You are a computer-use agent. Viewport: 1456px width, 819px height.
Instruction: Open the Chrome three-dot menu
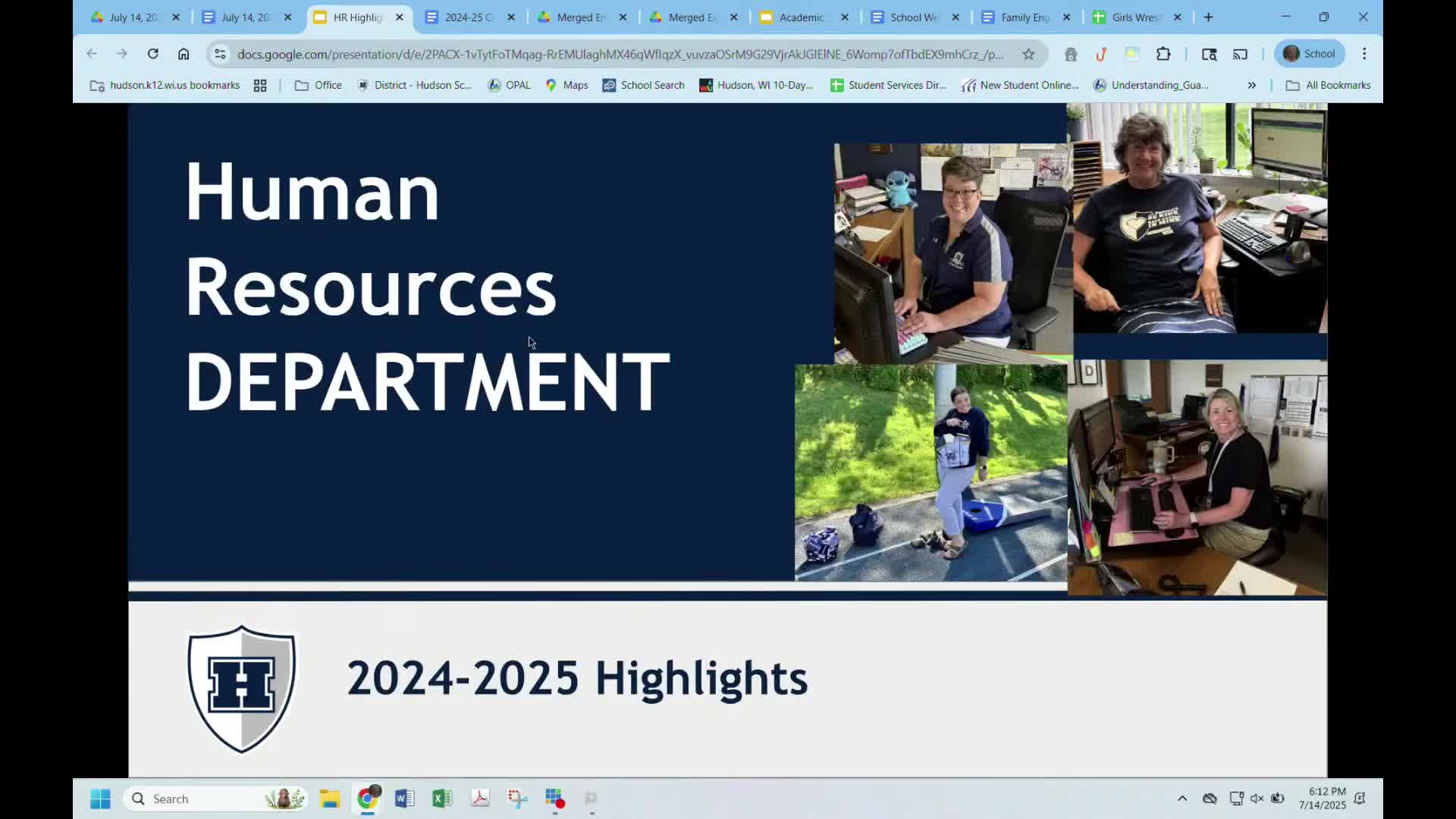coord(1364,54)
